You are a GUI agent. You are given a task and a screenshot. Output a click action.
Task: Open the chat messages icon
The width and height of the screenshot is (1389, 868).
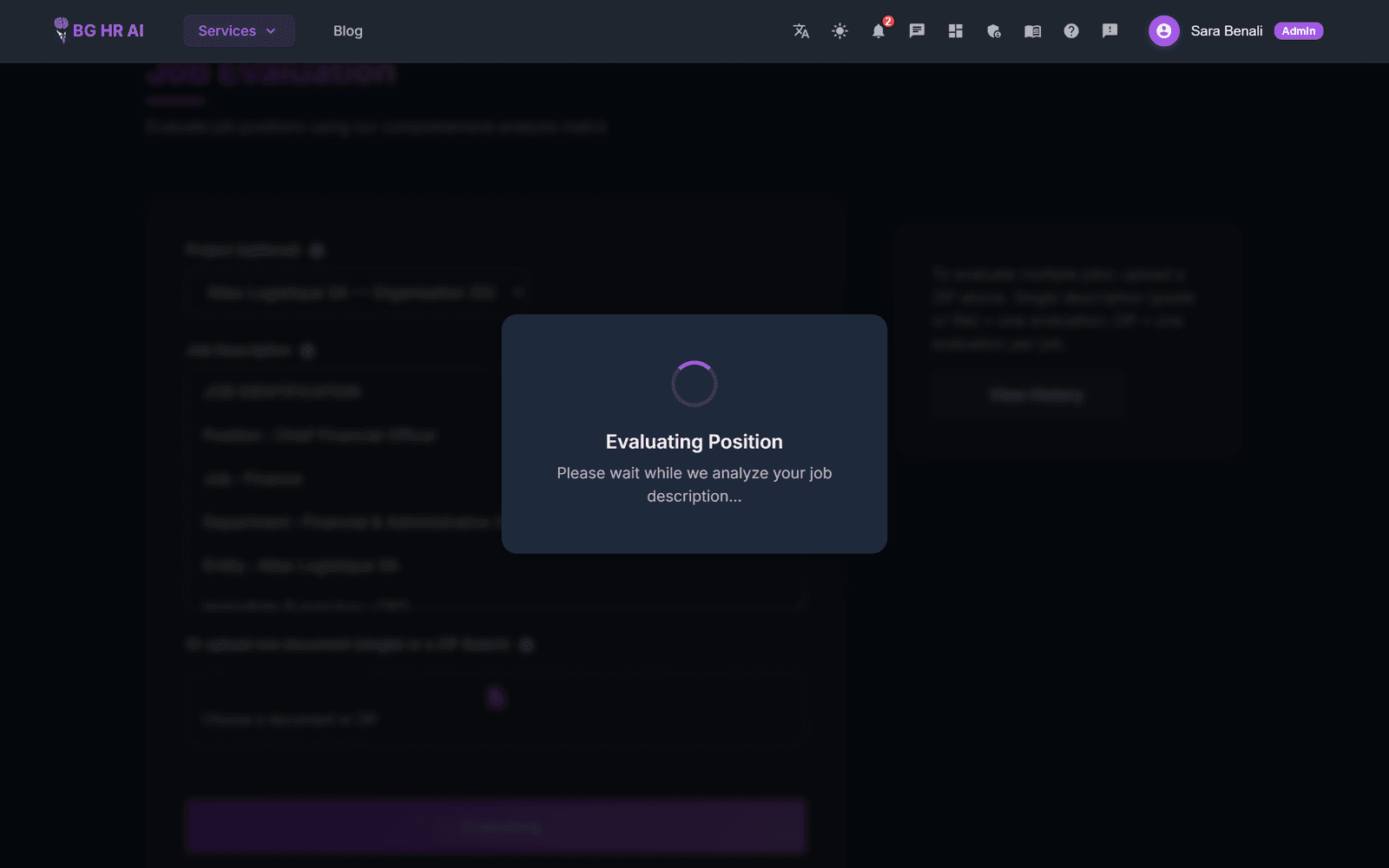(x=917, y=30)
